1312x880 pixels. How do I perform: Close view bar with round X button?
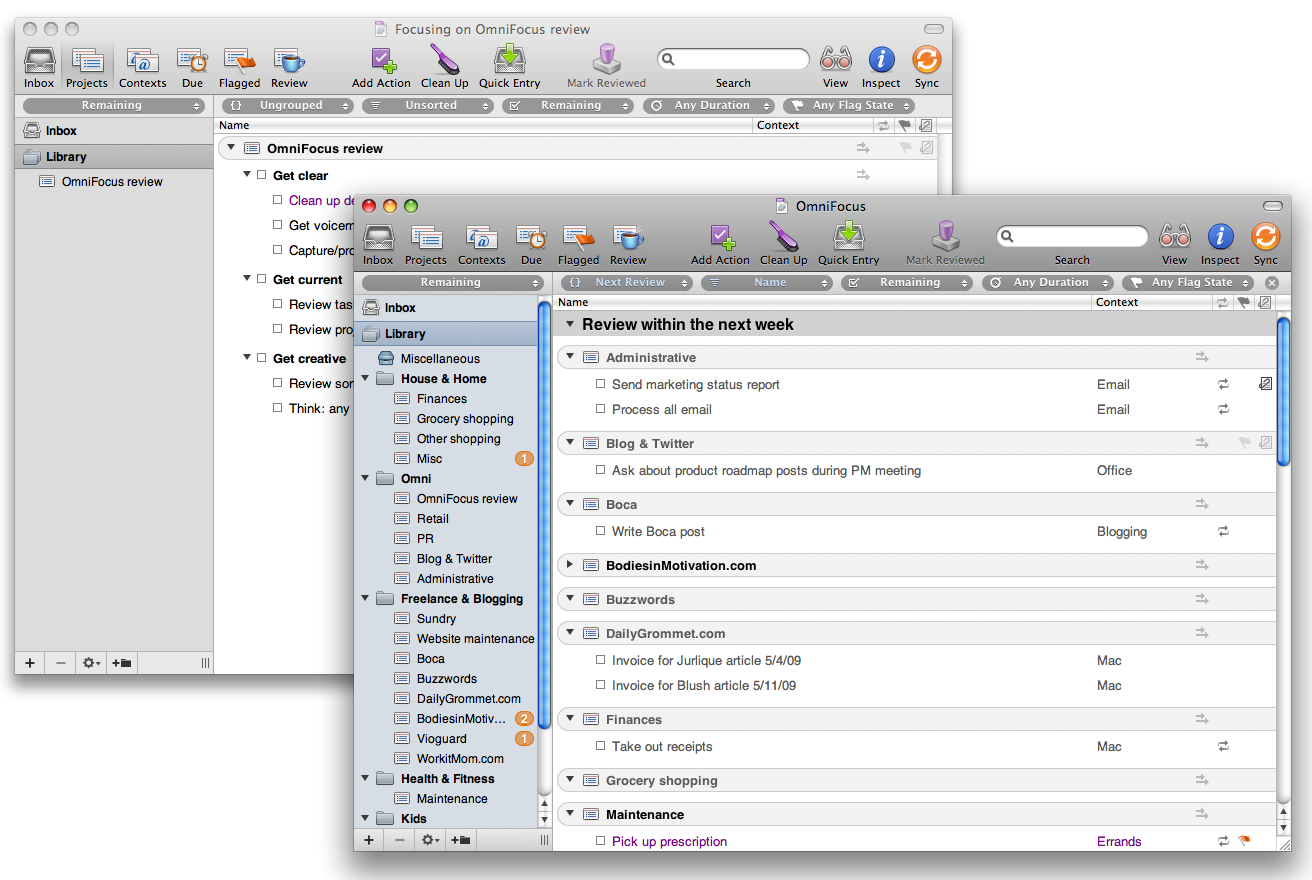(1272, 283)
